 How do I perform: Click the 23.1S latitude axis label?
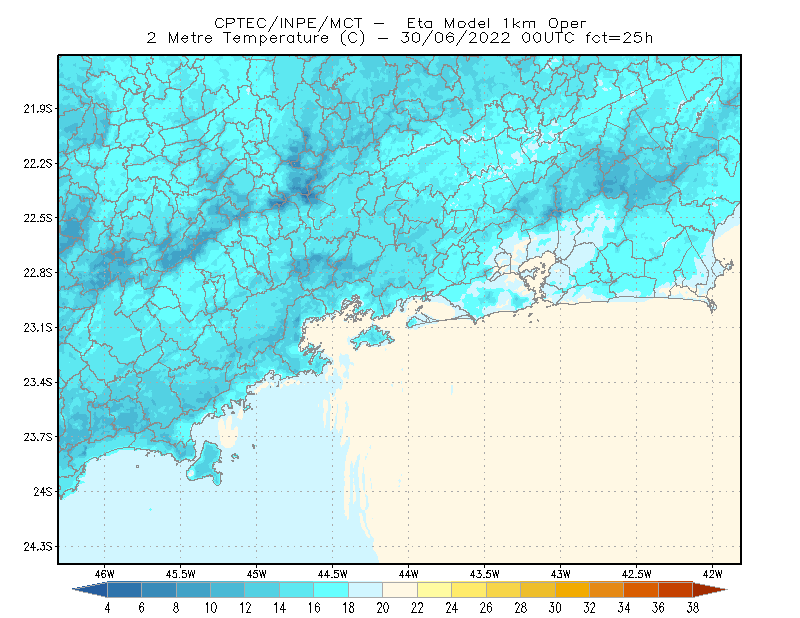pos(38,328)
